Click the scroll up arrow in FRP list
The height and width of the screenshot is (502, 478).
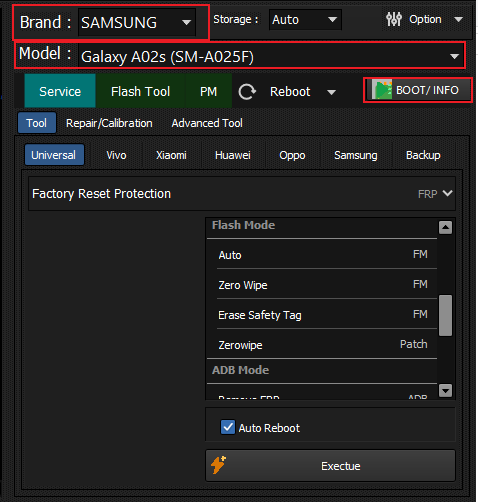point(445,228)
